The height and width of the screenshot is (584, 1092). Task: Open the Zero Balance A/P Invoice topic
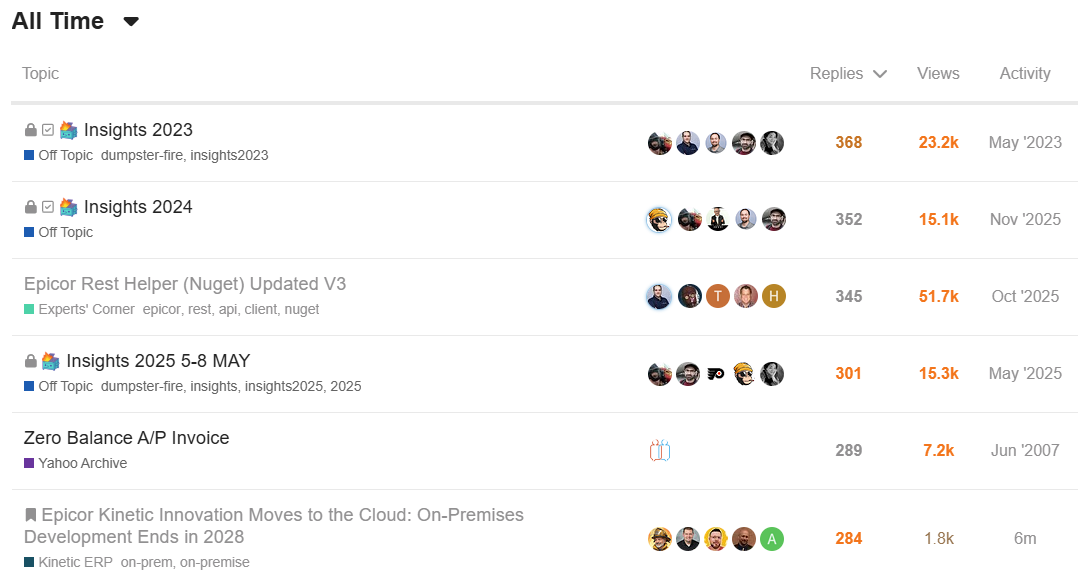pos(126,438)
